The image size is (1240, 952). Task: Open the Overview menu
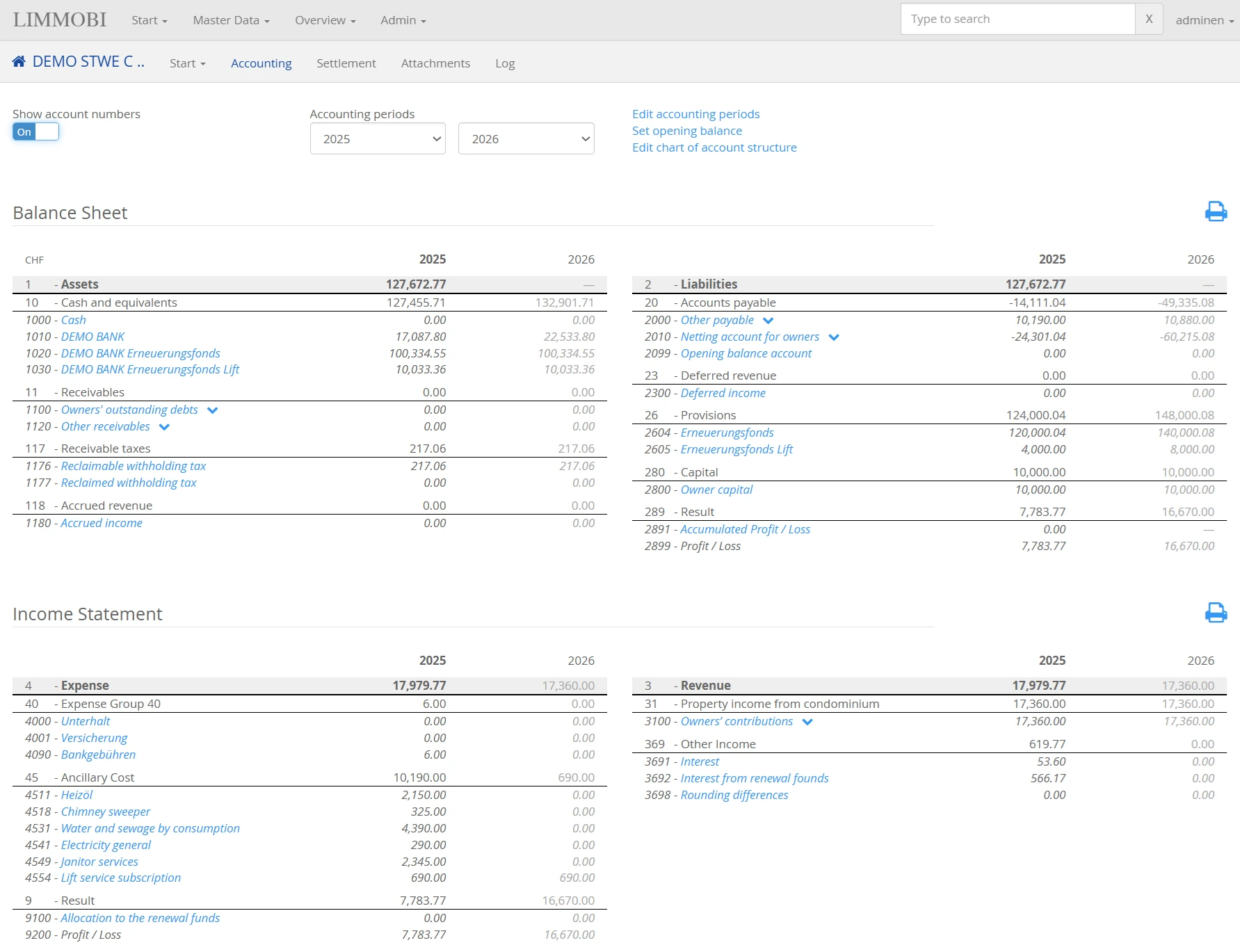click(325, 20)
